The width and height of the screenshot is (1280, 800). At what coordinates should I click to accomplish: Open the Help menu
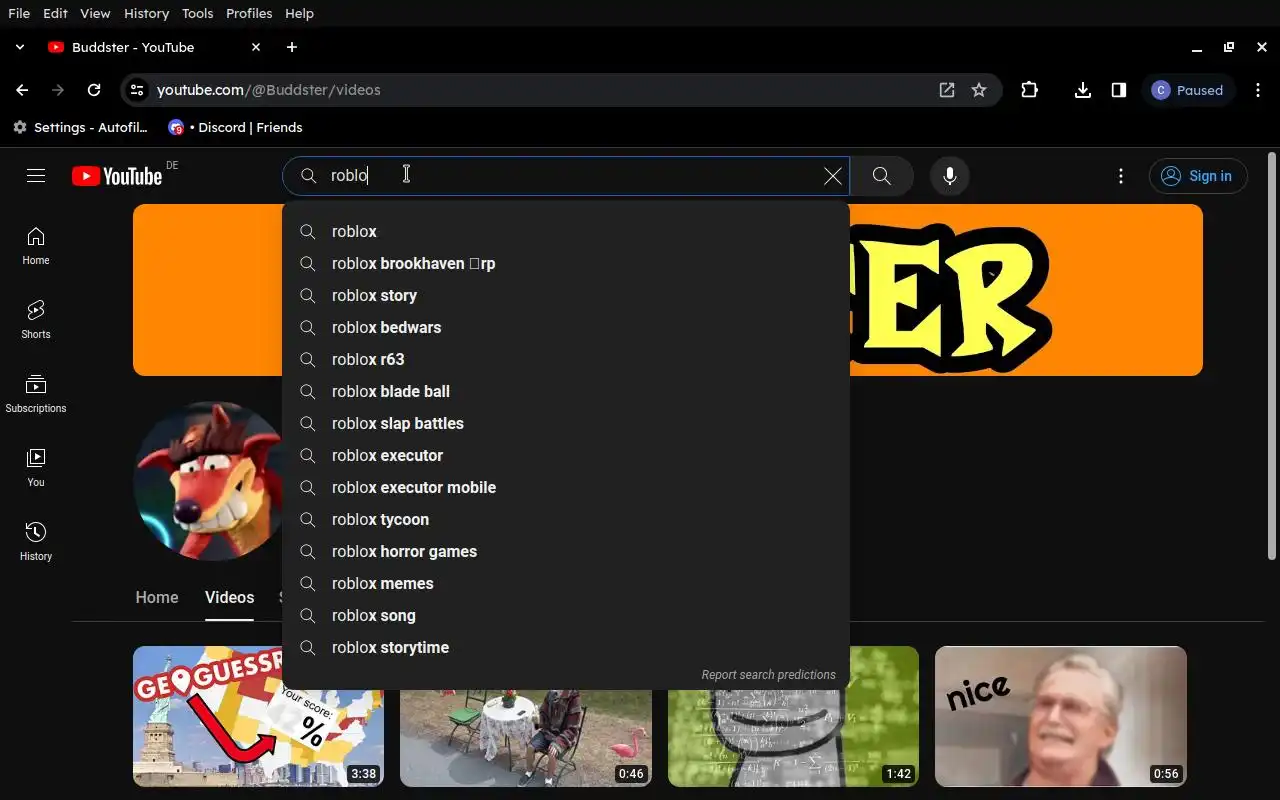click(x=299, y=13)
